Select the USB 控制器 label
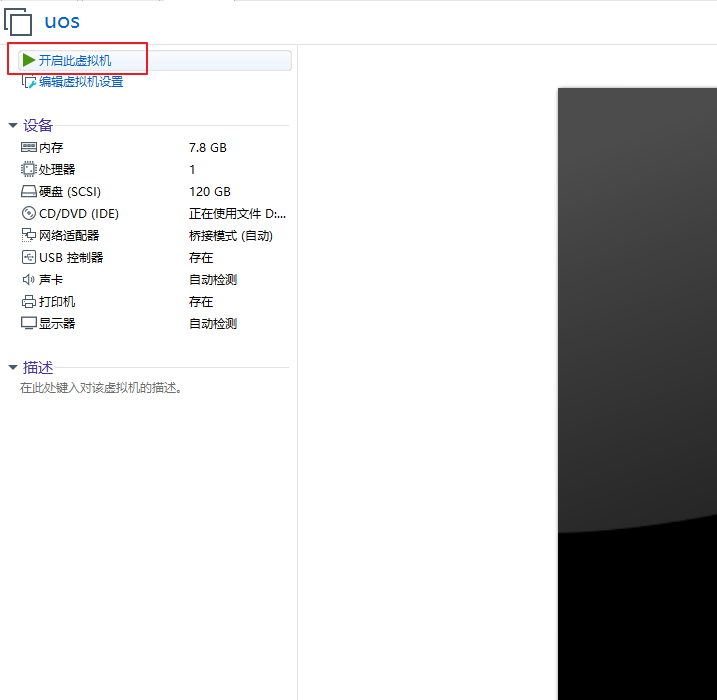The width and height of the screenshot is (717, 700). pos(71,257)
